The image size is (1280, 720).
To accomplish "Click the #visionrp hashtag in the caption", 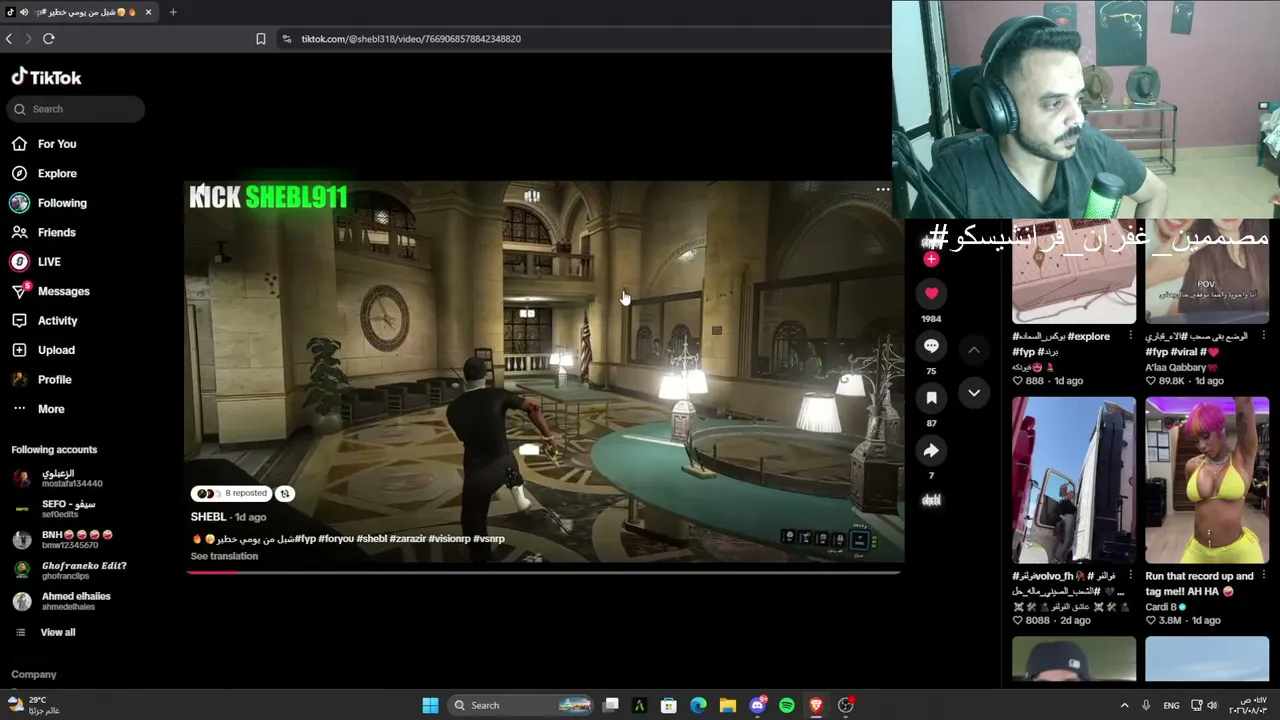I will 449,539.
